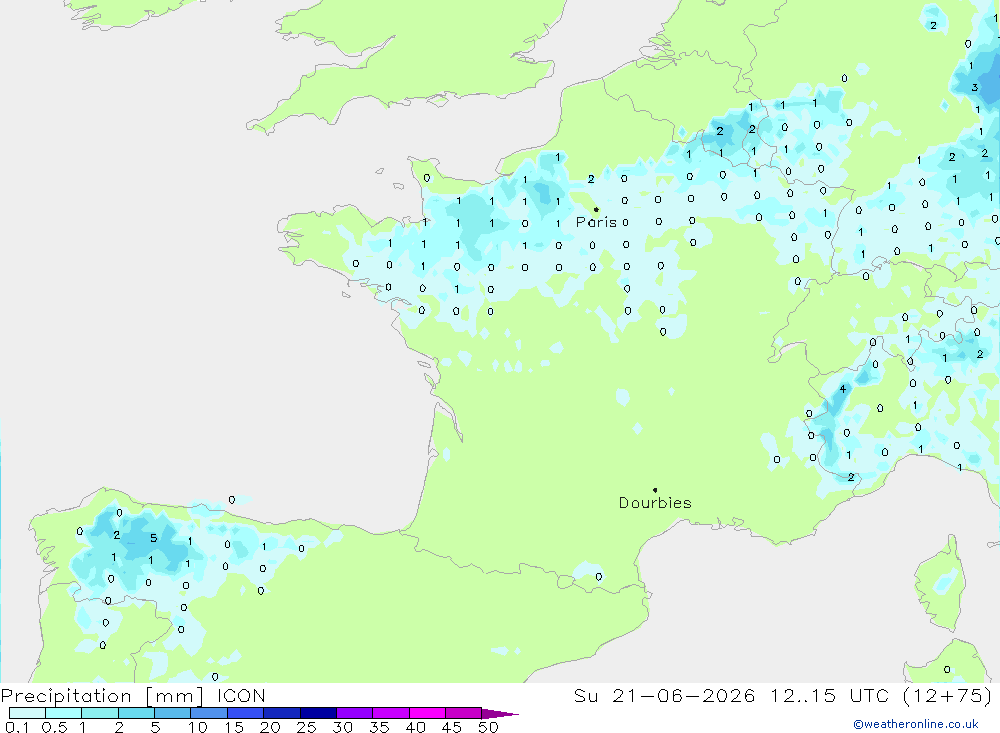Select the black dot marking Paris

coord(596,209)
